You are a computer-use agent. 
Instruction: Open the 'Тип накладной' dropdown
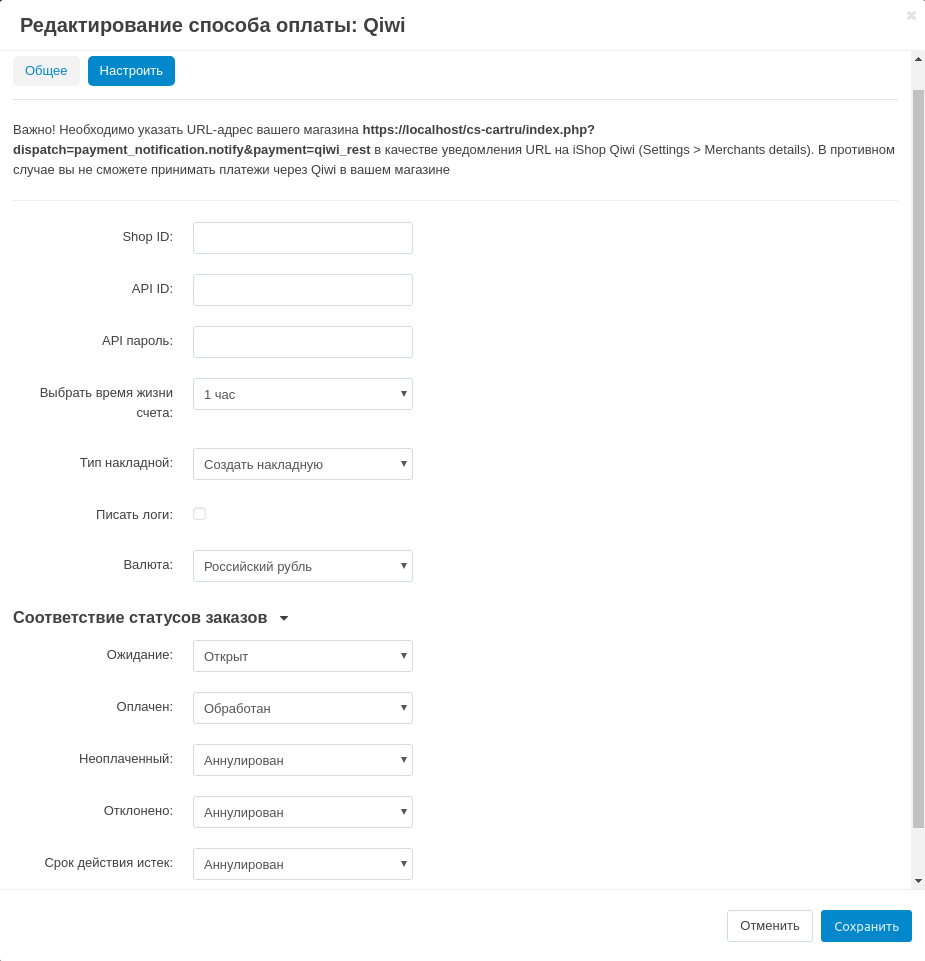pyautogui.click(x=303, y=464)
